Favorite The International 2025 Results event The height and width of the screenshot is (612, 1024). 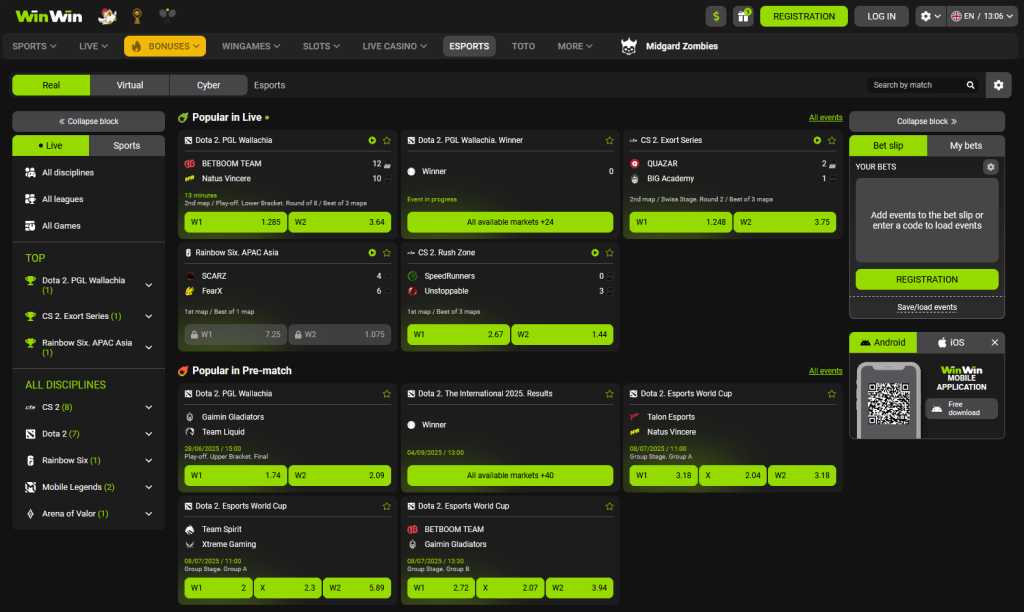click(609, 394)
